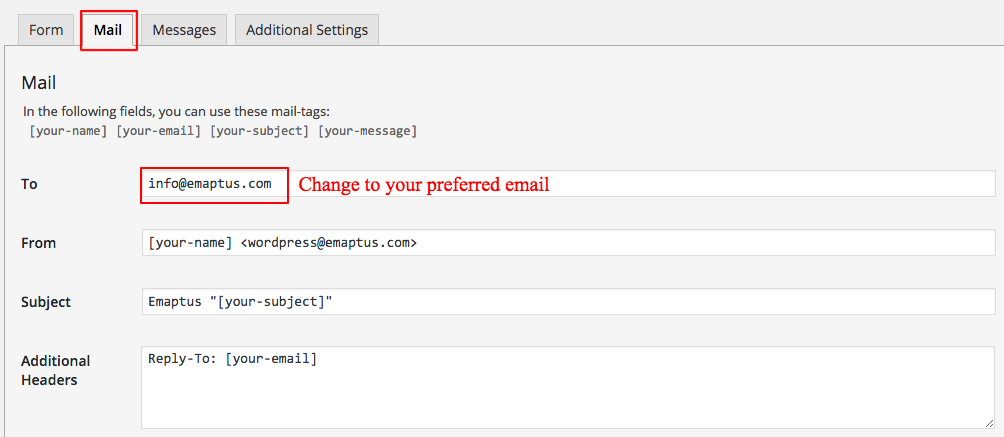Click the Additional Headers text area

560,388
